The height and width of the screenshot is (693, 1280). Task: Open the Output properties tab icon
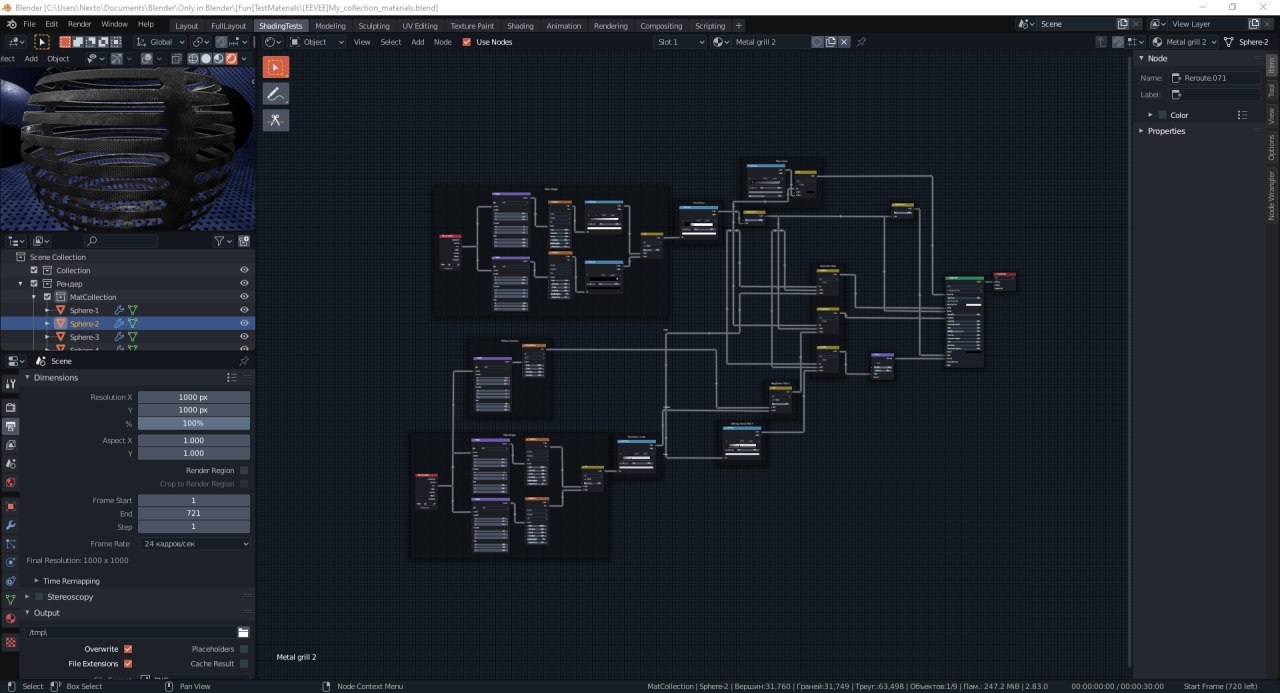[x=11, y=427]
